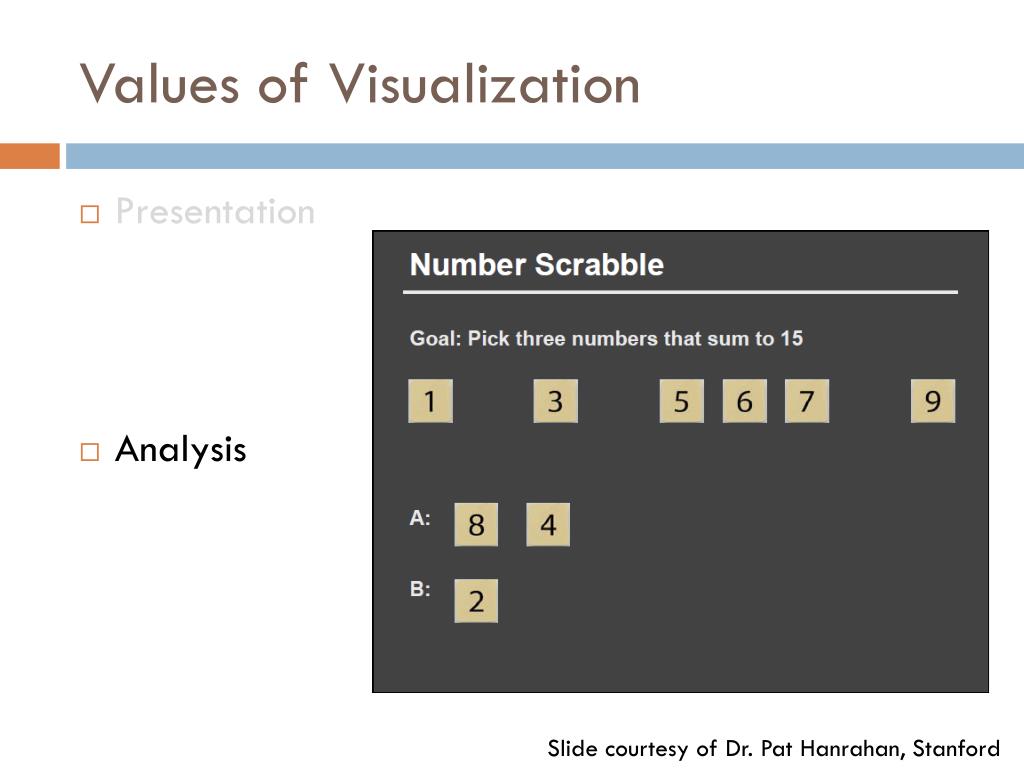Click the A: player label
The width and height of the screenshot is (1024, 768).
[420, 518]
